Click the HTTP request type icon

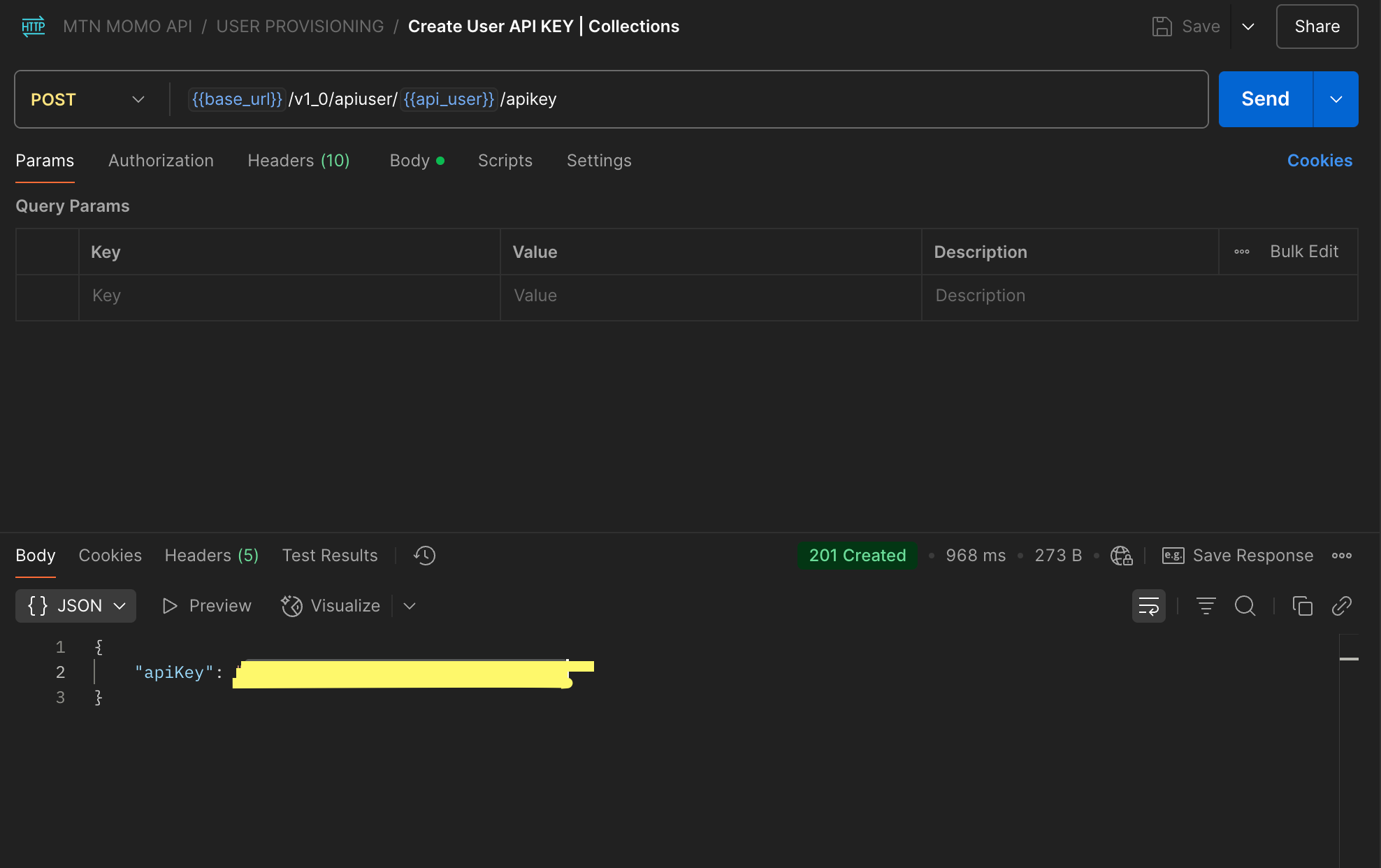click(33, 27)
